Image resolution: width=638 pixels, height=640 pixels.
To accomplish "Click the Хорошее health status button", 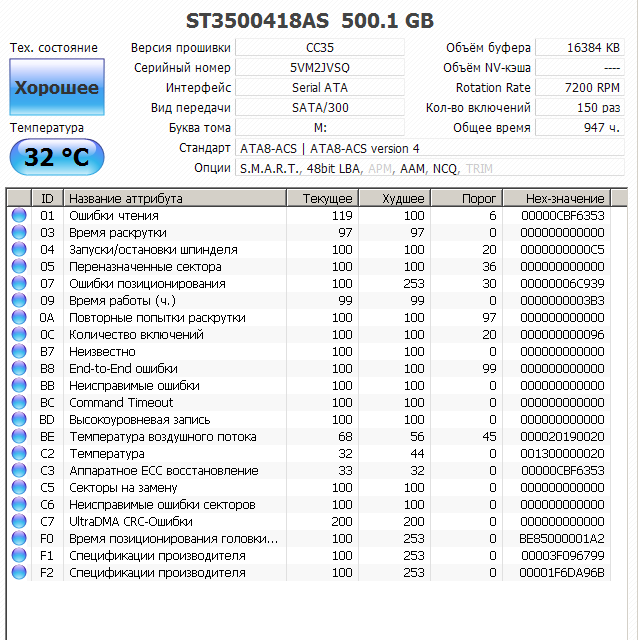I will click(57, 87).
